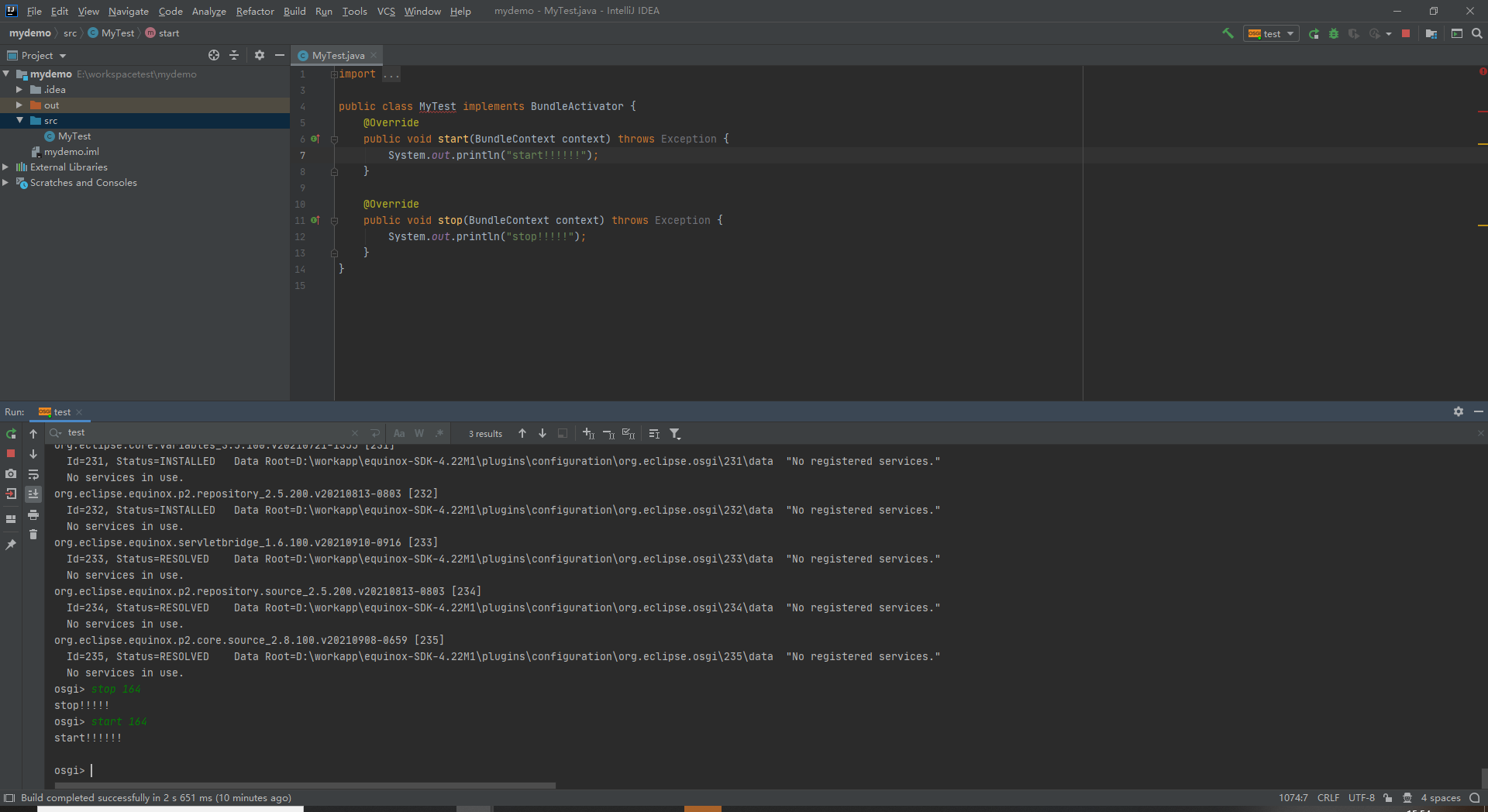Click MyTest breadcrumb in navigation bar

tap(112, 33)
